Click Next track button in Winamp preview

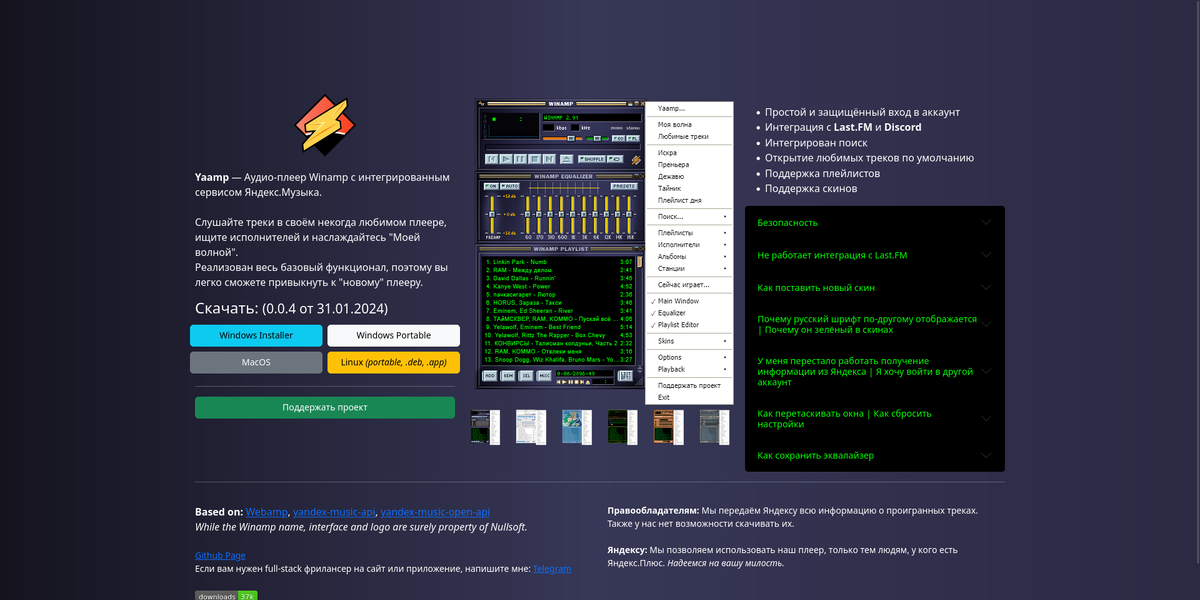coord(549,159)
